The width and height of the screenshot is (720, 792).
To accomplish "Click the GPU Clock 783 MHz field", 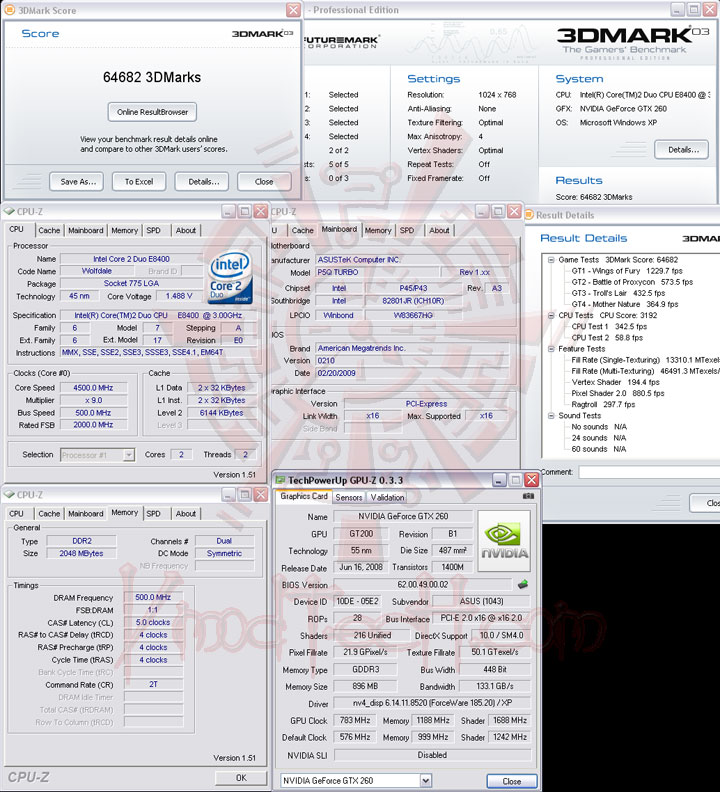I will [355, 720].
